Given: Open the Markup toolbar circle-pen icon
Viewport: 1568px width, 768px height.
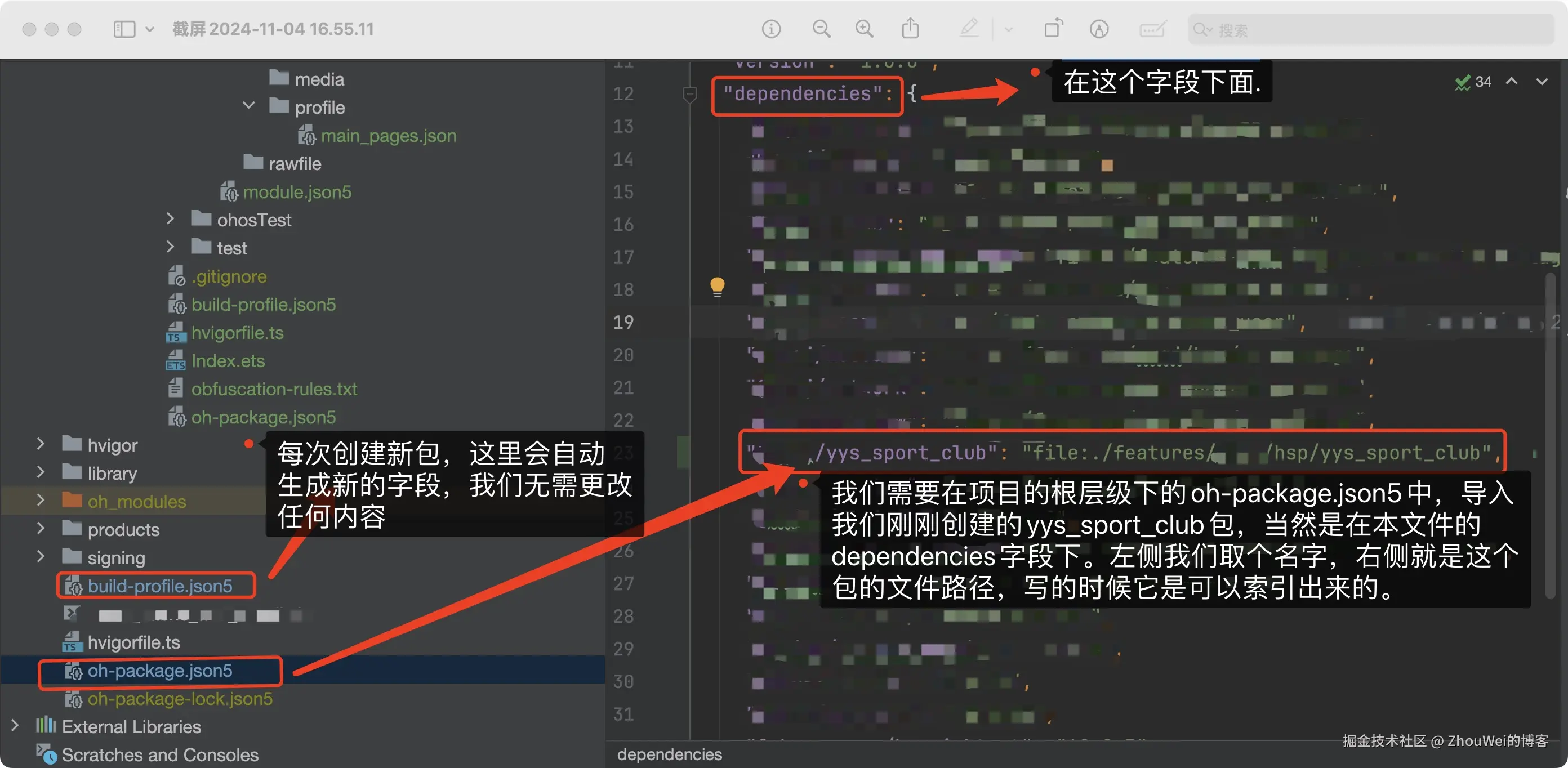Looking at the screenshot, I should pos(1098,29).
